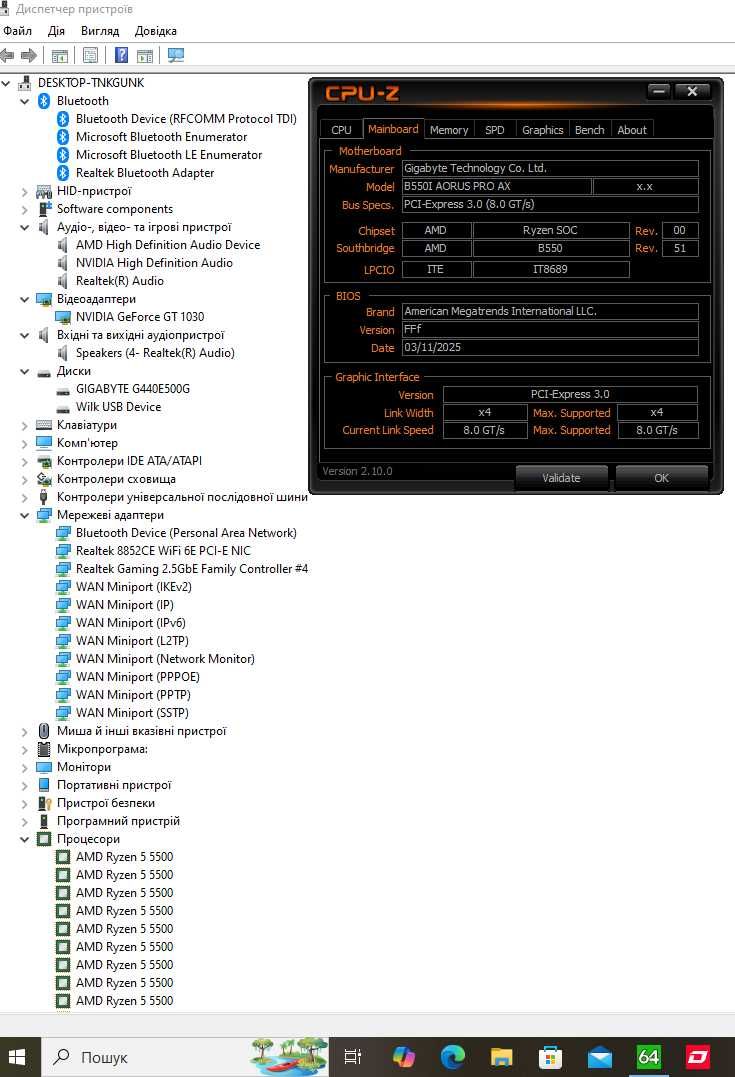This screenshot has width=735, height=1077.
Task: Expand Портативні пристрої node
Action: click(25, 785)
